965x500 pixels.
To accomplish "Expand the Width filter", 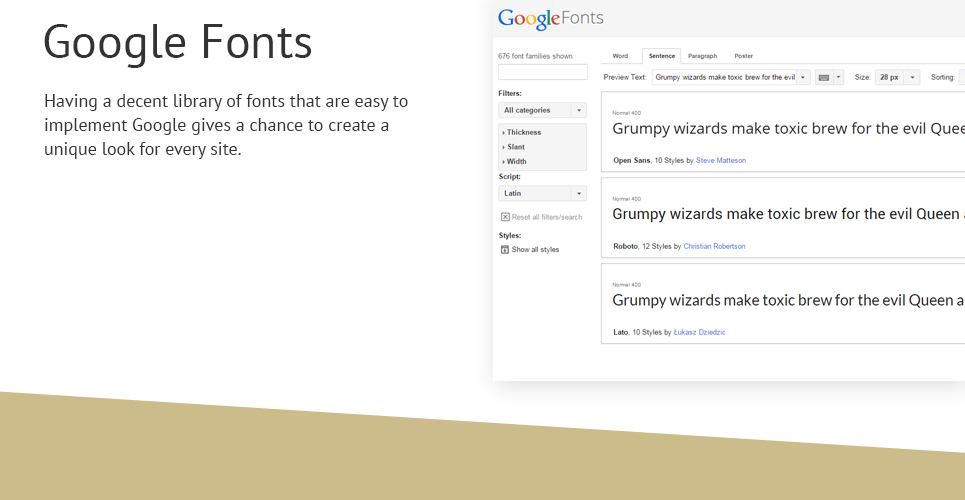I will point(515,161).
